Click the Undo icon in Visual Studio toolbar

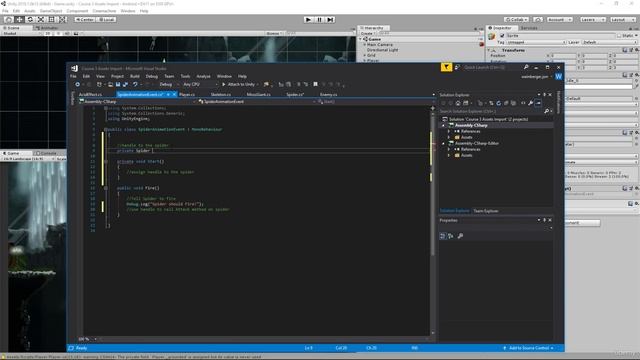click(135, 84)
